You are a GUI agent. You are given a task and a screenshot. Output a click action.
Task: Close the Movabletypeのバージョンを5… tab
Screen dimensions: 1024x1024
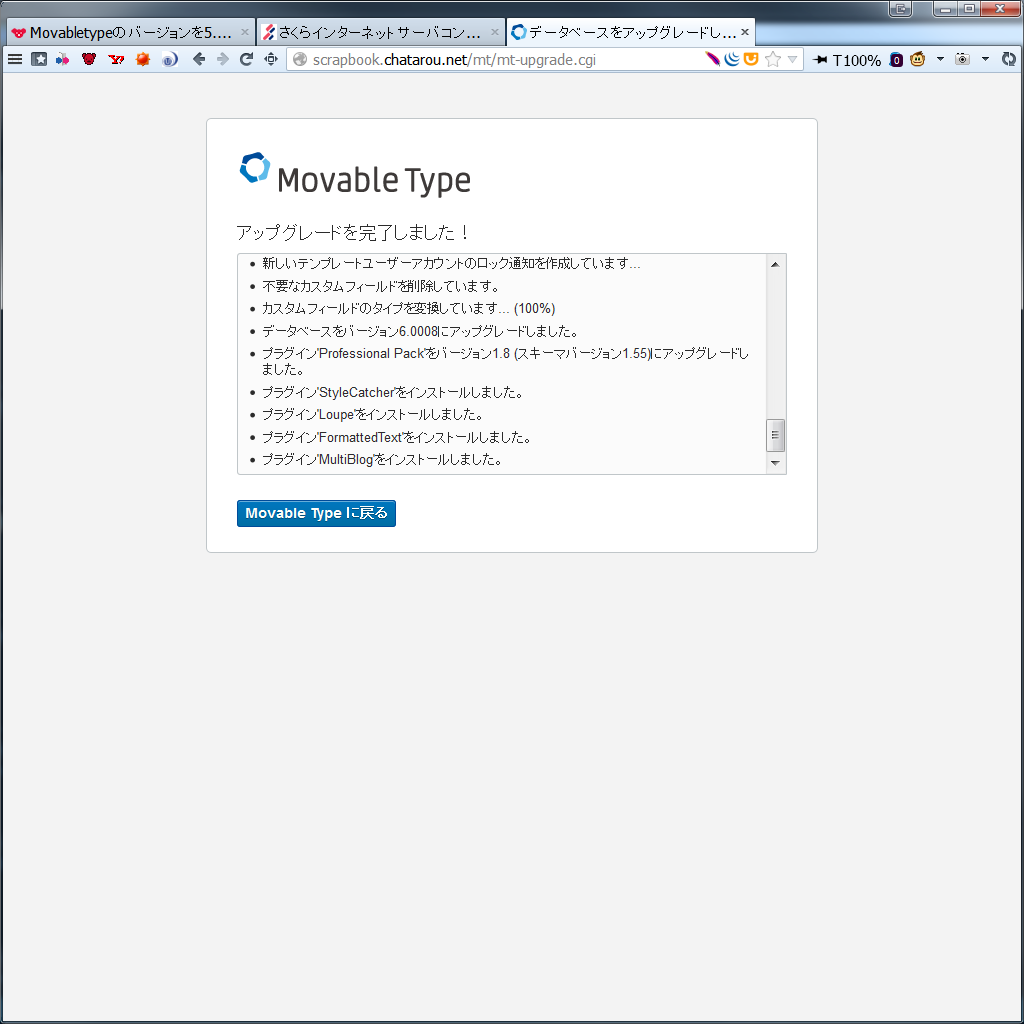245,31
